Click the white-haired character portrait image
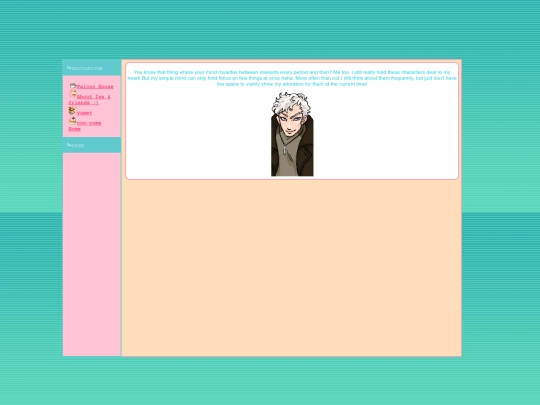 coord(292,134)
